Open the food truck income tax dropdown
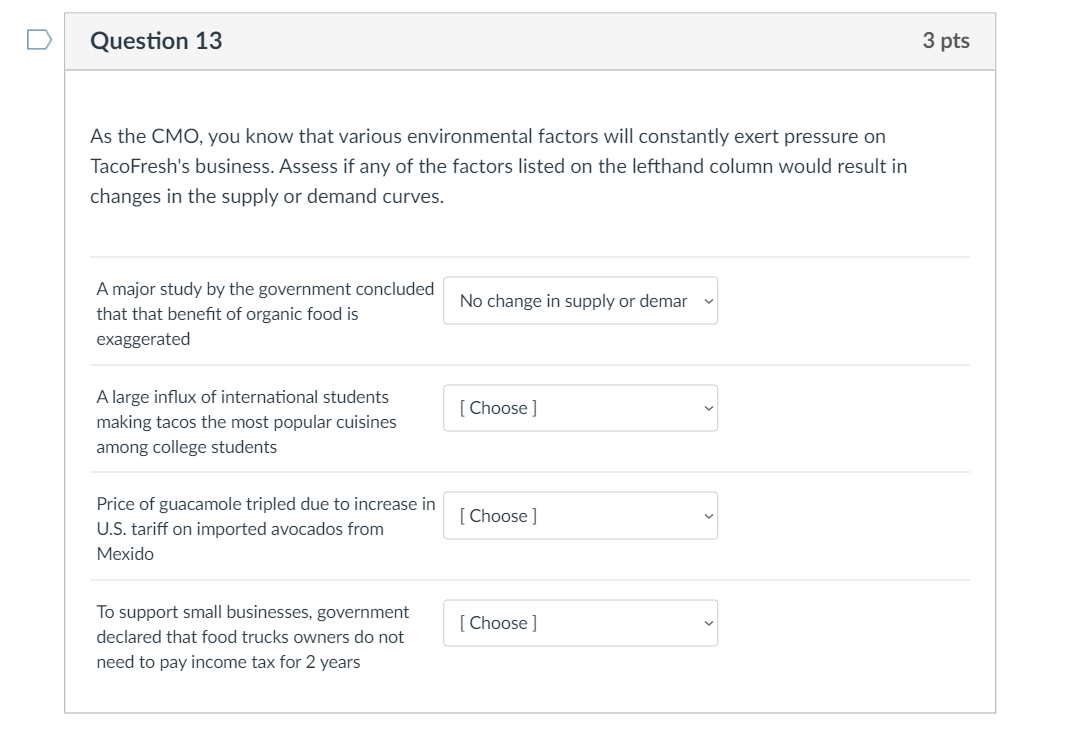1082x735 pixels. (580, 623)
